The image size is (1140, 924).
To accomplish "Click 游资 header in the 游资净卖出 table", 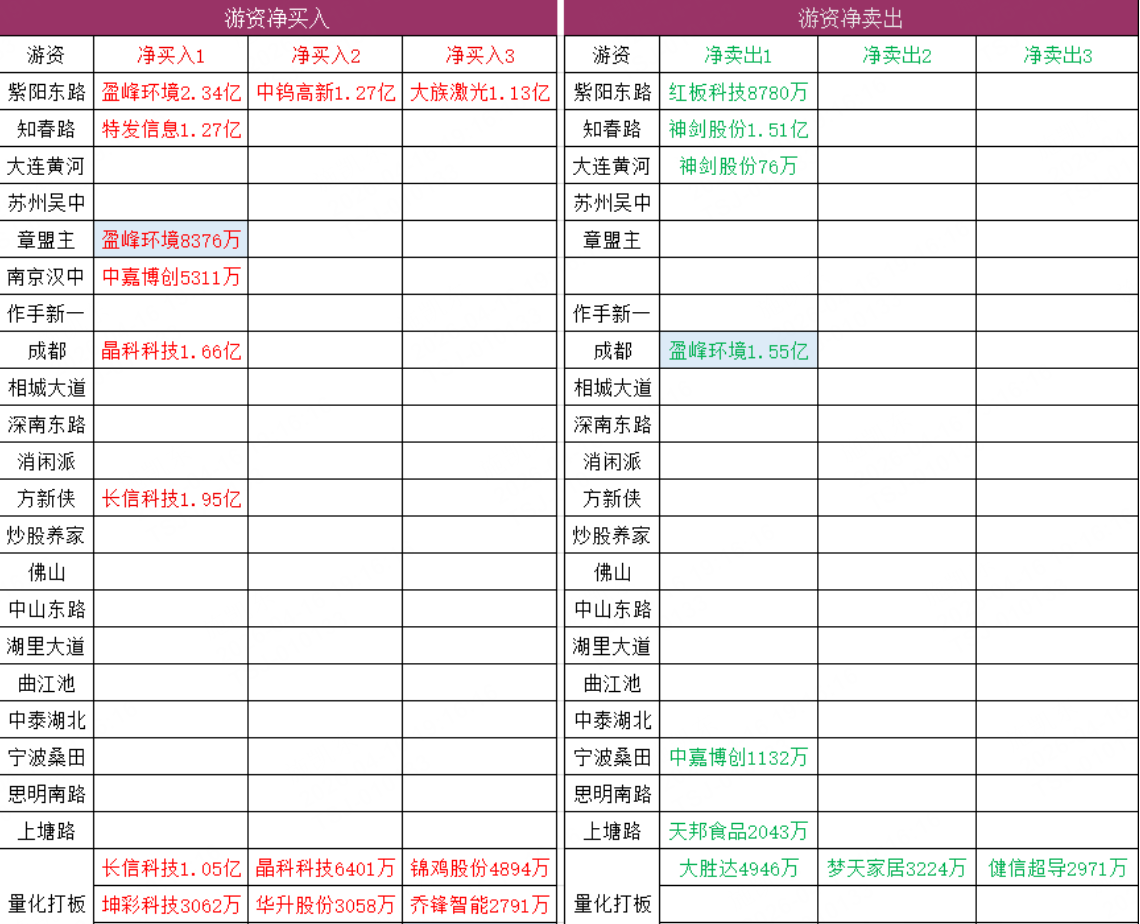I will (612, 55).
